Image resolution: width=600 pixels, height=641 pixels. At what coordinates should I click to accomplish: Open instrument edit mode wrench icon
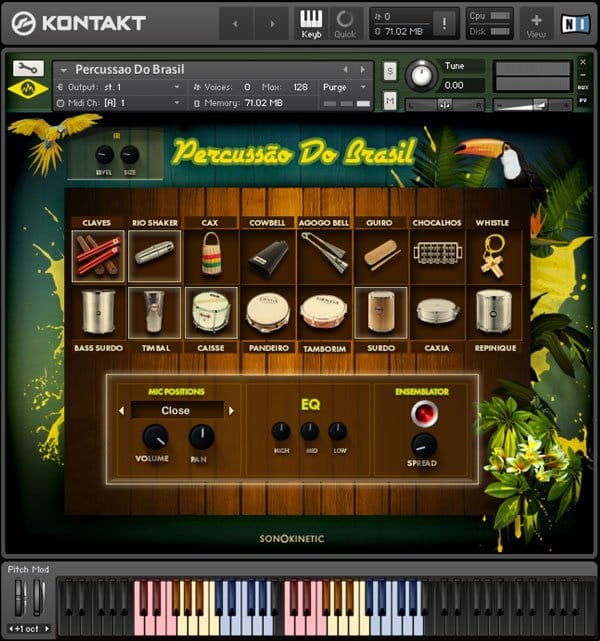pyautogui.click(x=28, y=68)
